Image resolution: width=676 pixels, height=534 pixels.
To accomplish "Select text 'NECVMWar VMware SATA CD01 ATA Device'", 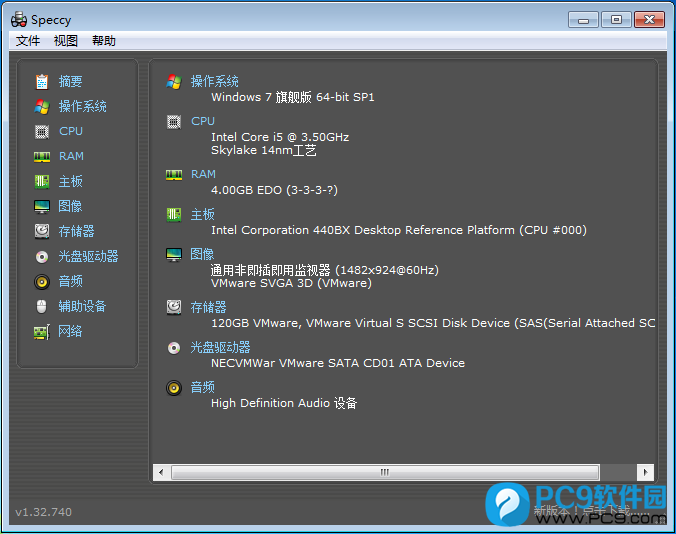I will click(x=338, y=363).
